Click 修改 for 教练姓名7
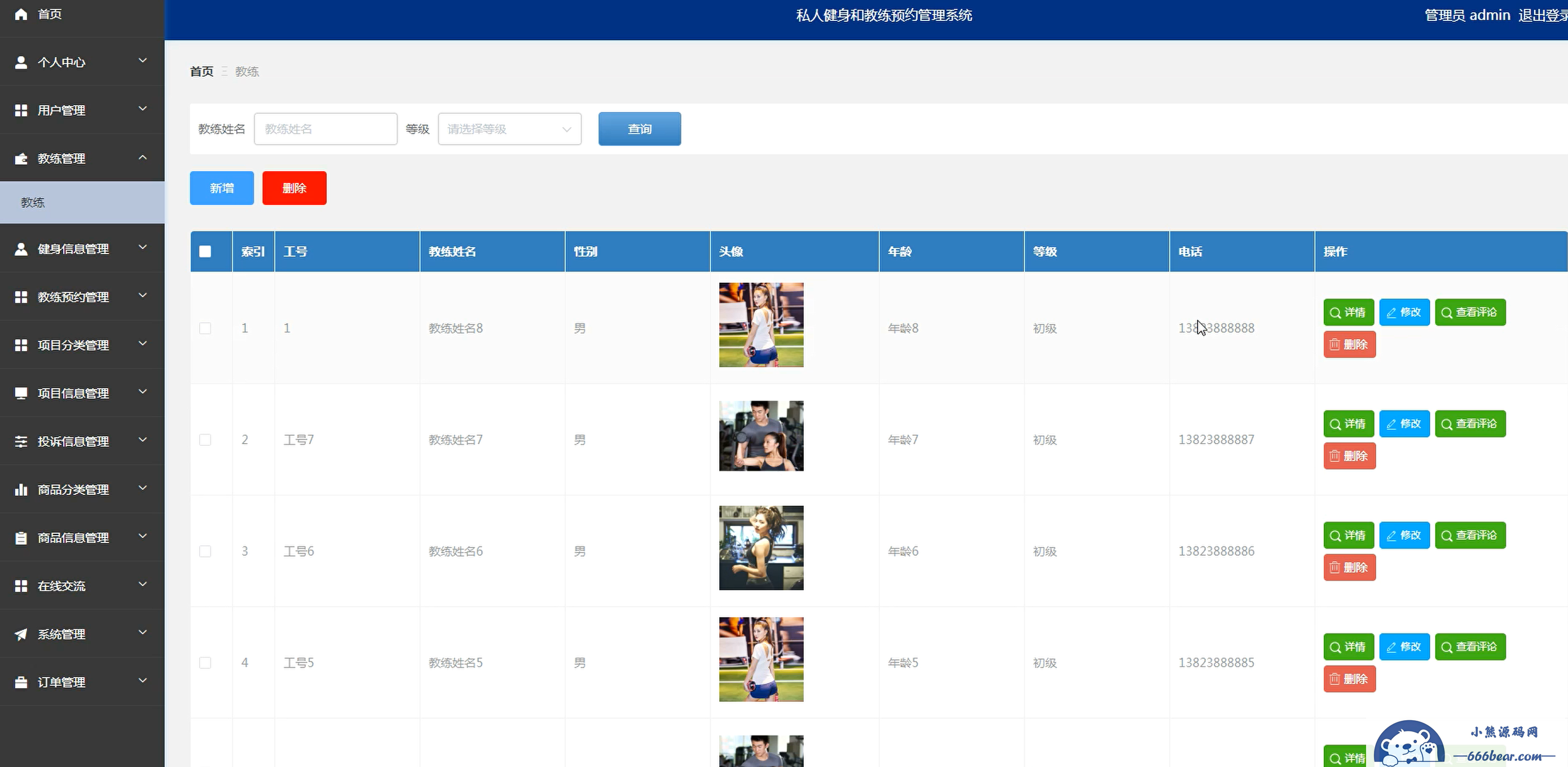 [x=1404, y=423]
